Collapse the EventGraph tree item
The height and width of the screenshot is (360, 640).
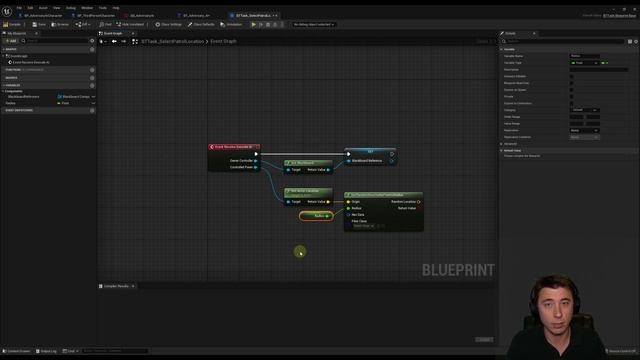pyautogui.click(x=4, y=56)
